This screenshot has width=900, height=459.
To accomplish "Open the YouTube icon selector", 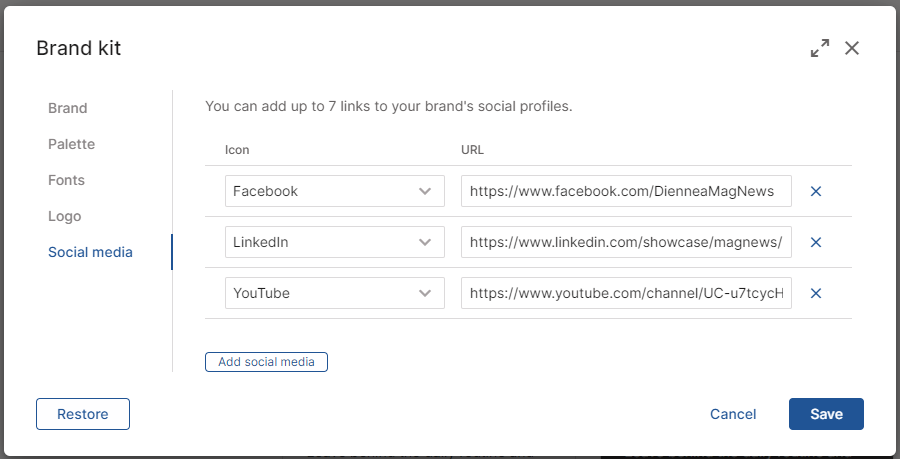I will click(335, 293).
